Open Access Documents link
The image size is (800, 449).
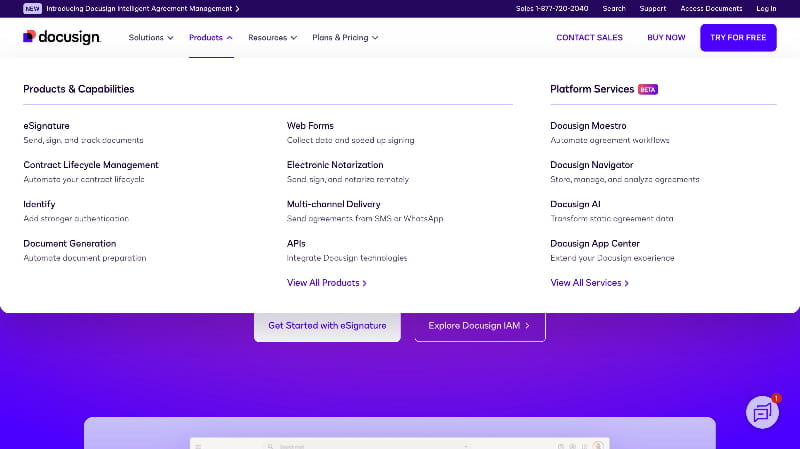pos(711,9)
